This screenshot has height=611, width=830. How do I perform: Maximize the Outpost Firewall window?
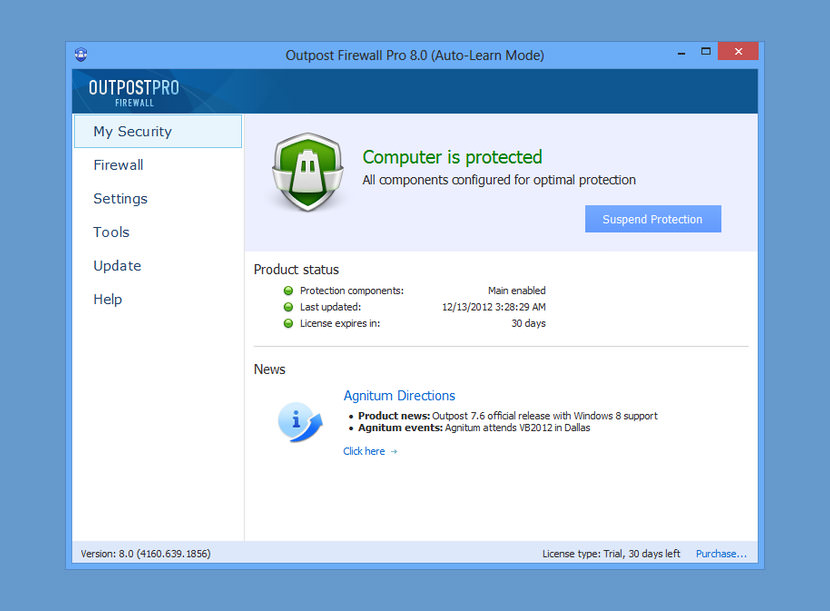tap(706, 51)
